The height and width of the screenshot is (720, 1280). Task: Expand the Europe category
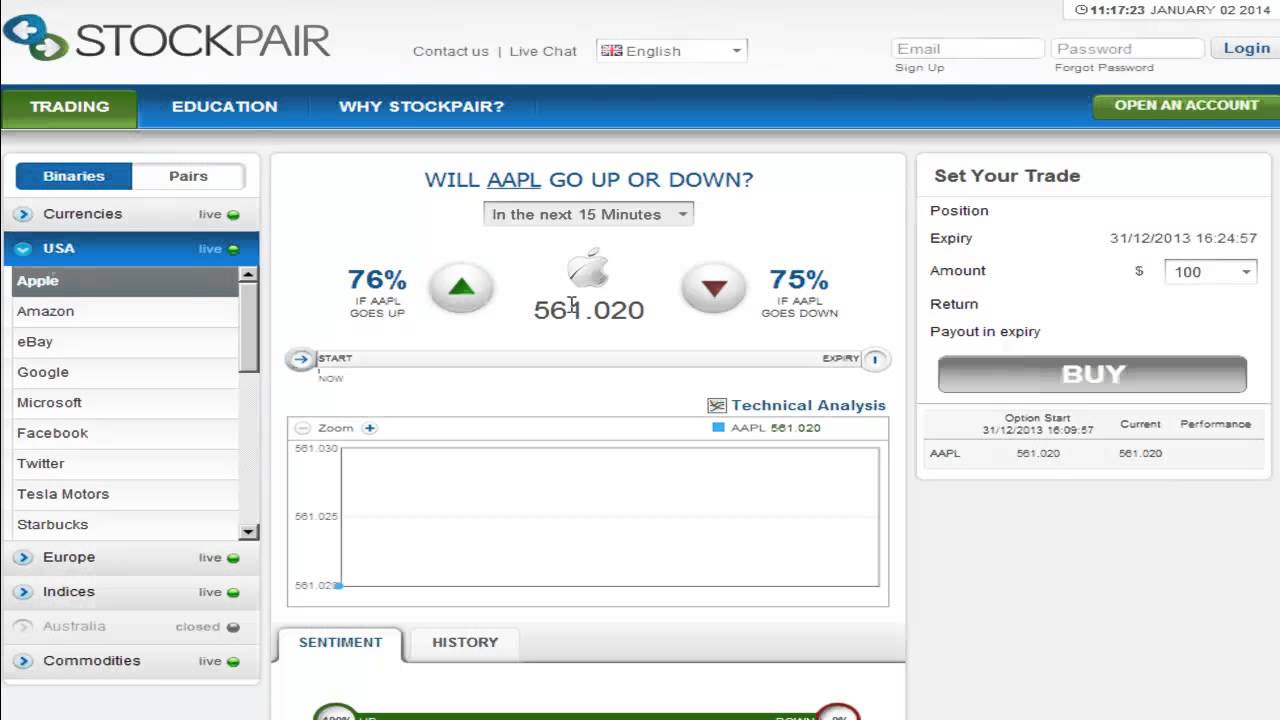(x=24, y=557)
